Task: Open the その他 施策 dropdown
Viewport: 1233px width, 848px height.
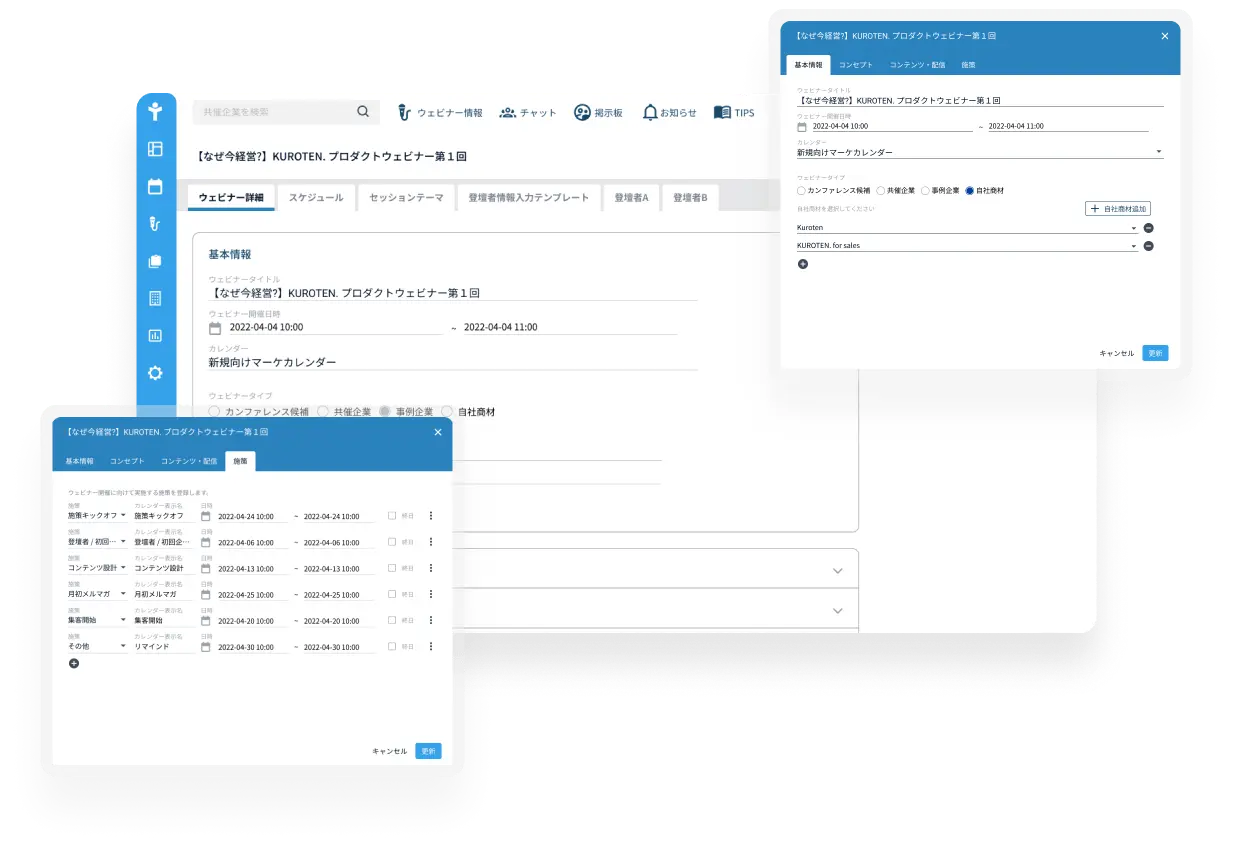Action: (x=98, y=647)
